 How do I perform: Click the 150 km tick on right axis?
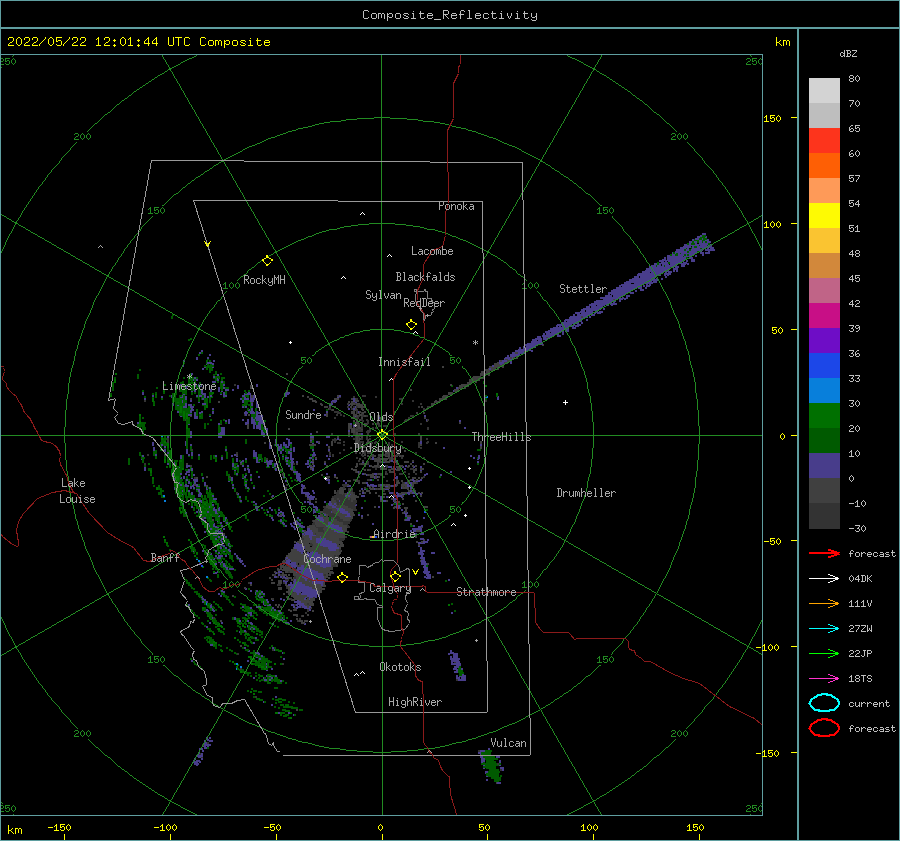(x=773, y=118)
